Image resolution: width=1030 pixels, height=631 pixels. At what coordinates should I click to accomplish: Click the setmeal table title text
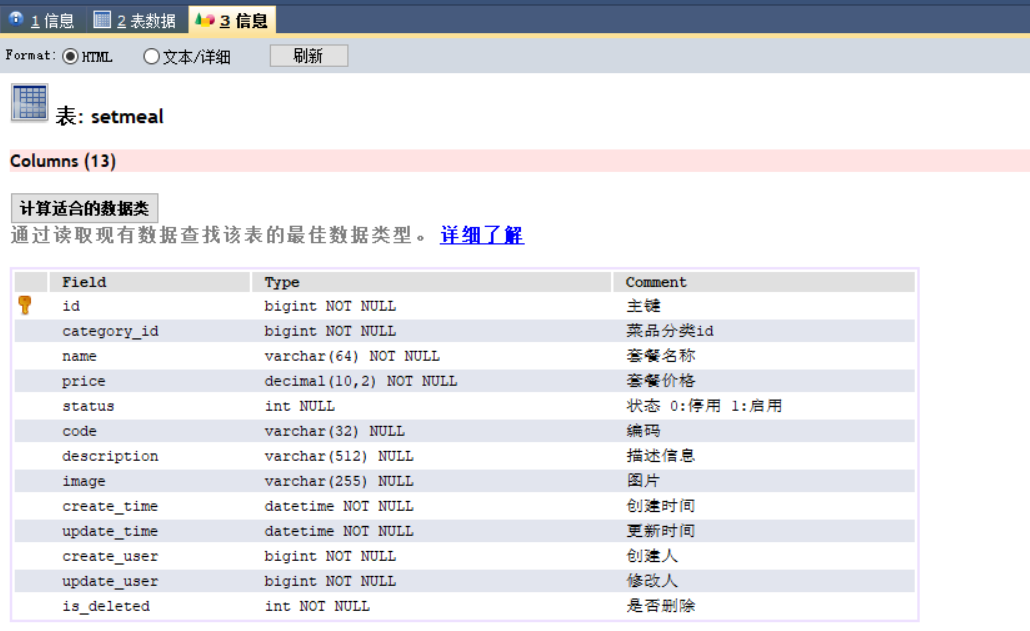(x=109, y=117)
